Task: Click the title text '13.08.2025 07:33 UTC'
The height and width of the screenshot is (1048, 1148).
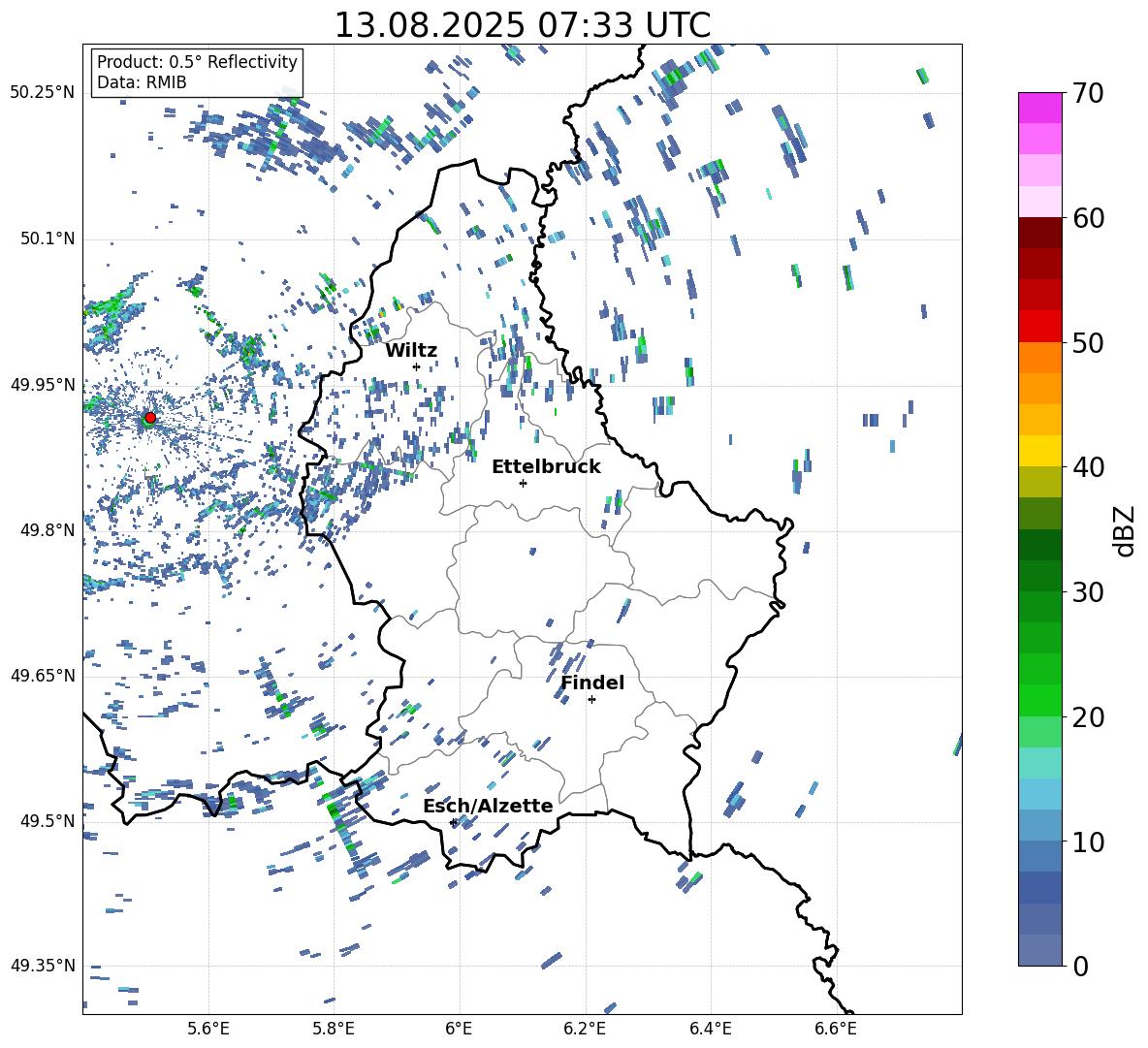Action: click(522, 25)
